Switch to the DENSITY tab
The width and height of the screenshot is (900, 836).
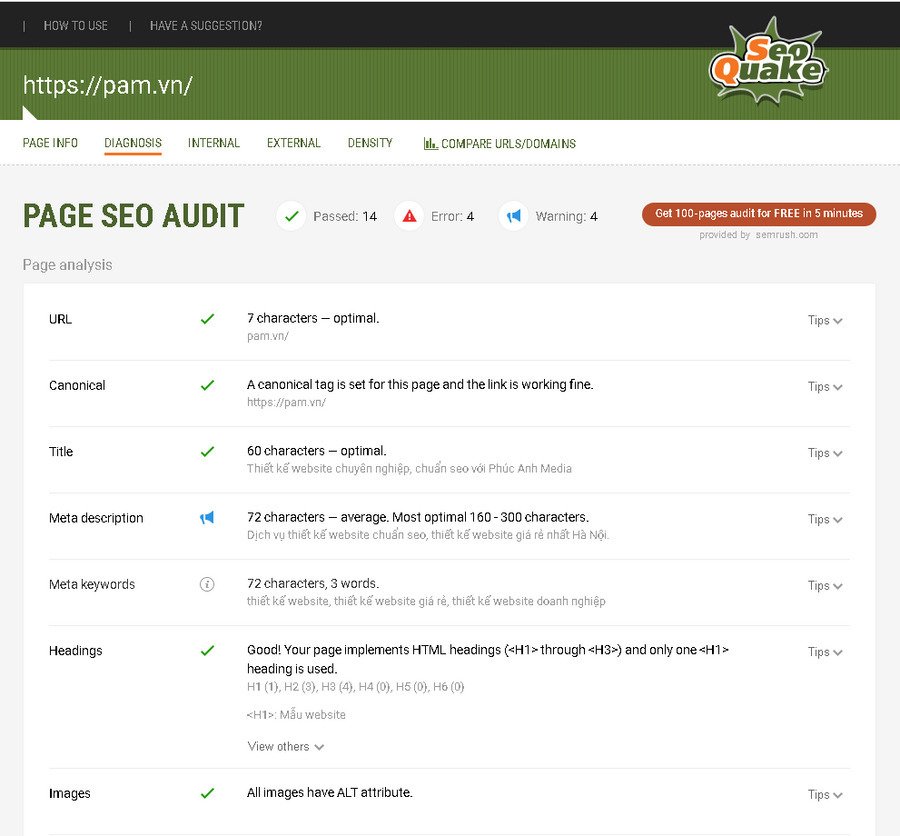coord(369,143)
